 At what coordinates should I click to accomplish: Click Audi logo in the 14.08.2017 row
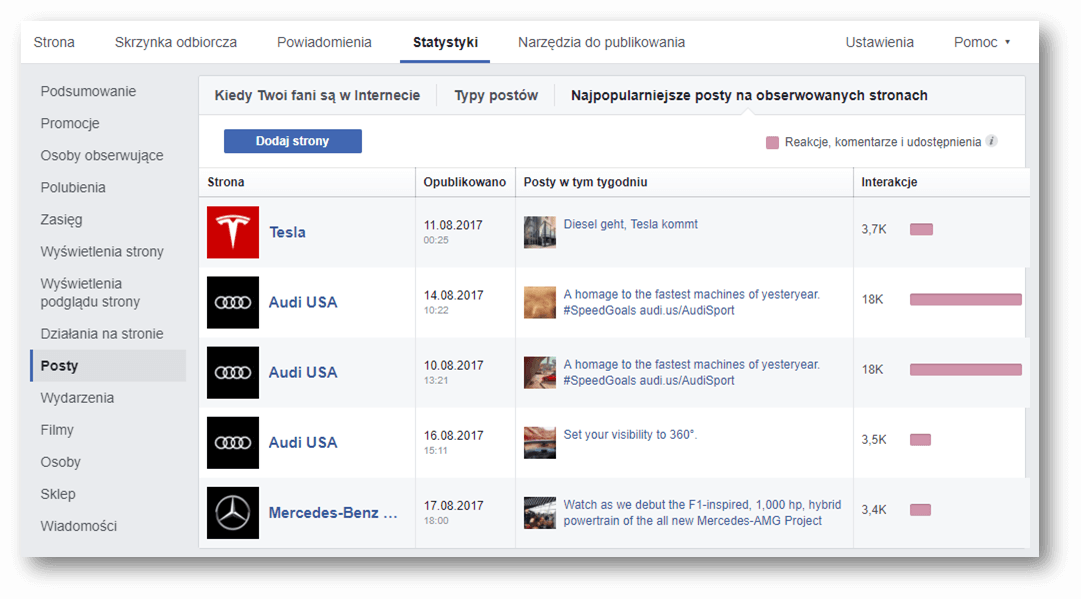click(233, 303)
